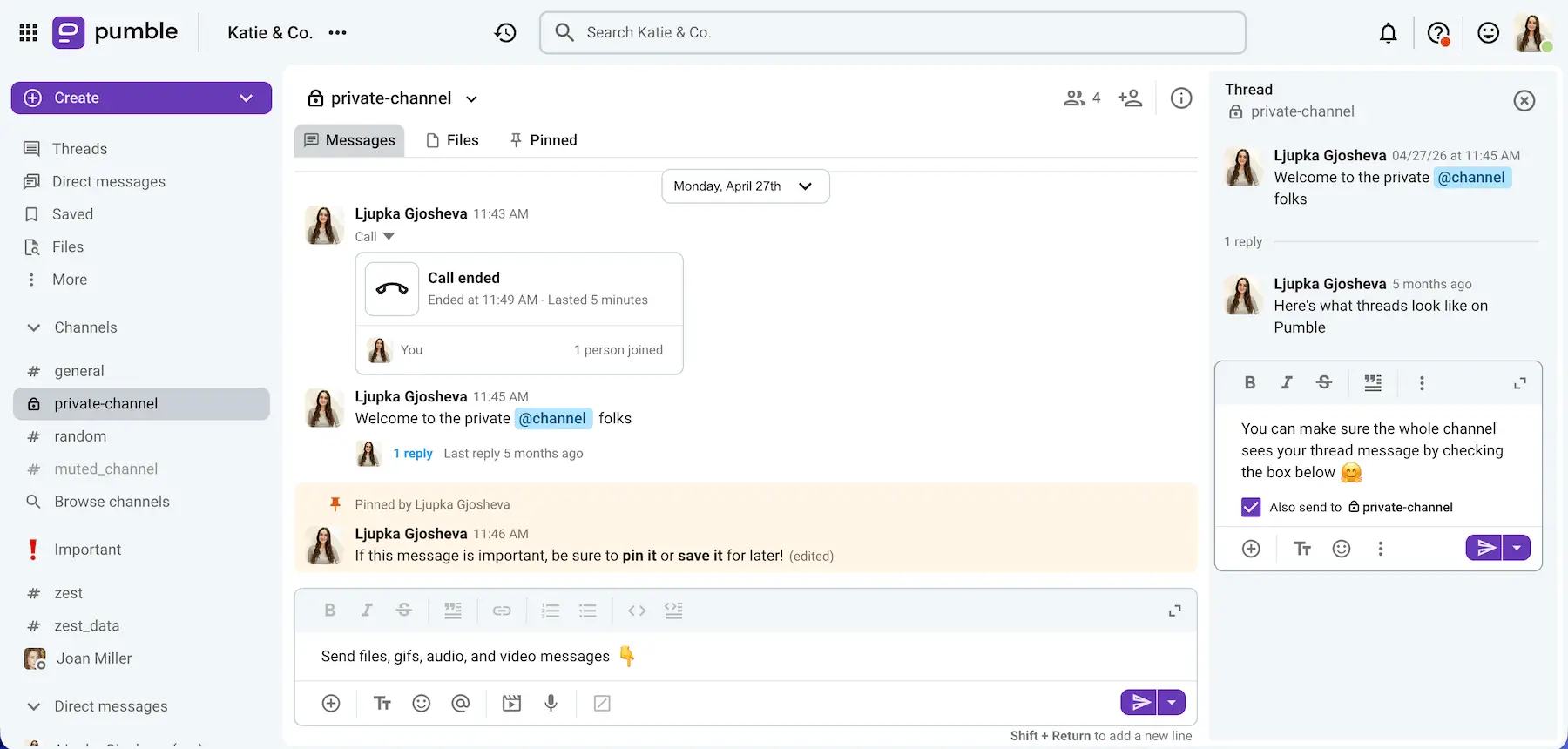Open channel info icon
1568x749 pixels.
pos(1181,98)
